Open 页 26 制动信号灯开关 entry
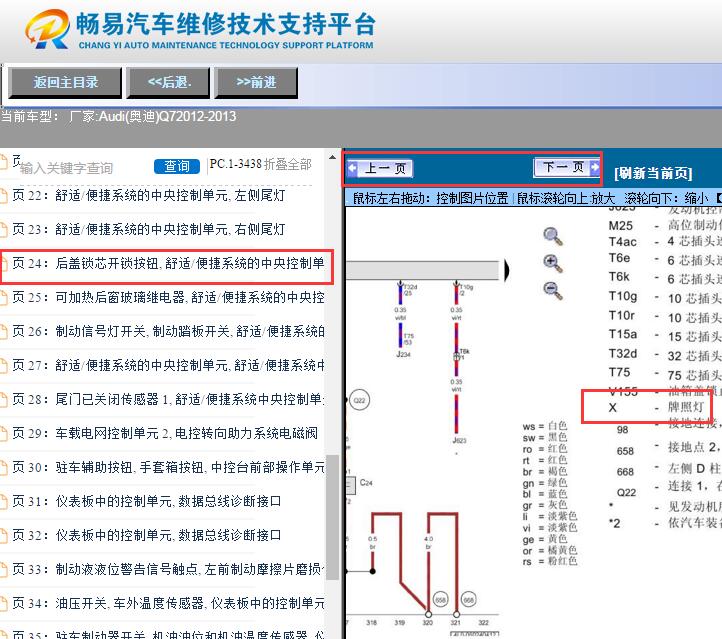This screenshot has width=722, height=639. coord(168,331)
